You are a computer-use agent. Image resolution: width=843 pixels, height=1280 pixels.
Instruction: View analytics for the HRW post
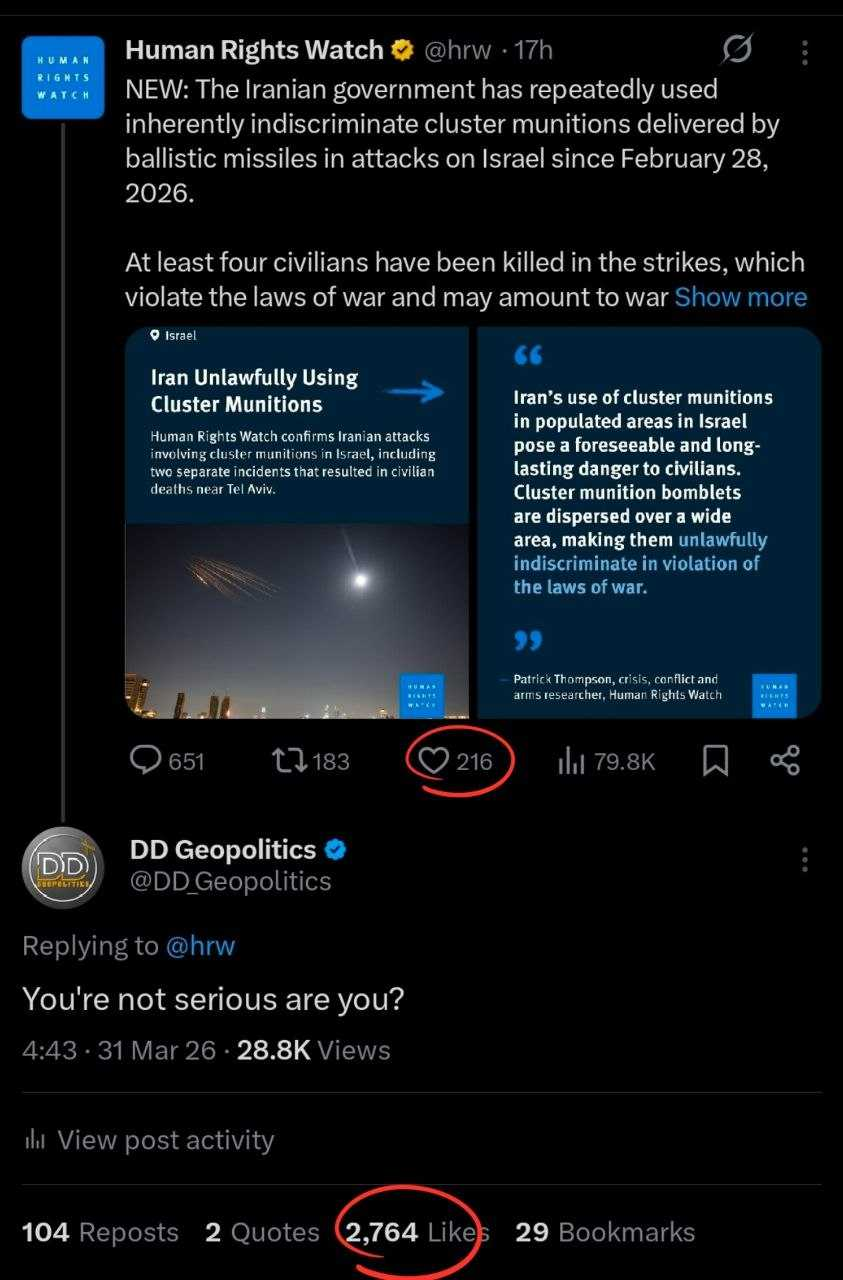[x=570, y=762]
